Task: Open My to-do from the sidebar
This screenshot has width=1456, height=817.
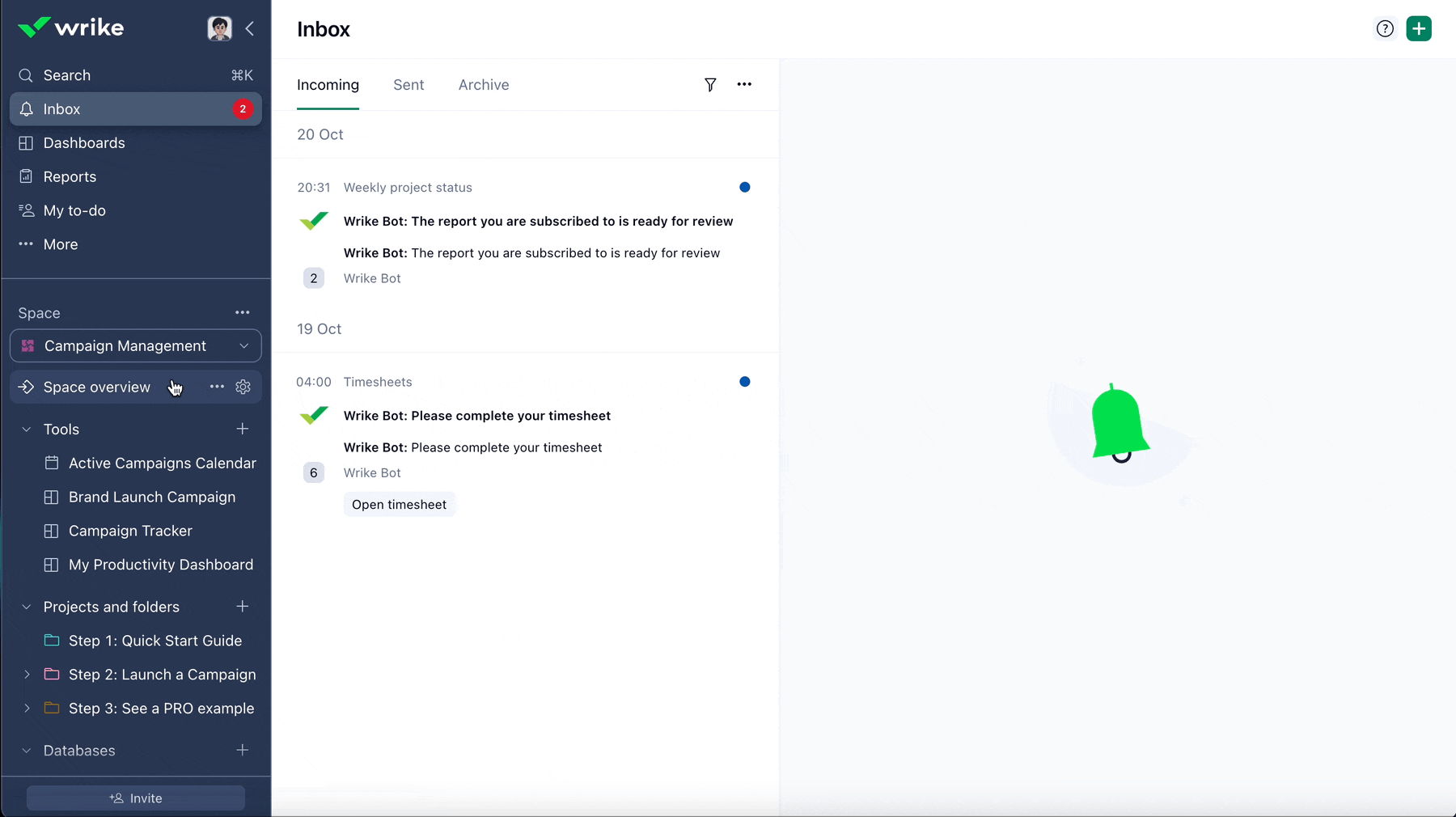Action: pos(25,210)
